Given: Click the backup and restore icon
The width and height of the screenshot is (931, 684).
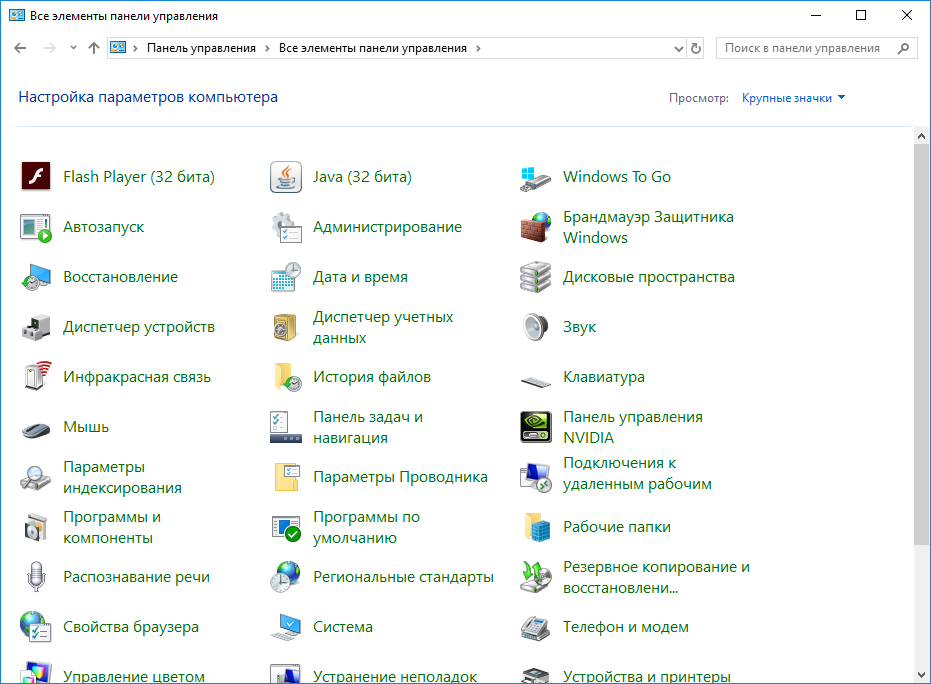Looking at the screenshot, I should coord(536,577).
